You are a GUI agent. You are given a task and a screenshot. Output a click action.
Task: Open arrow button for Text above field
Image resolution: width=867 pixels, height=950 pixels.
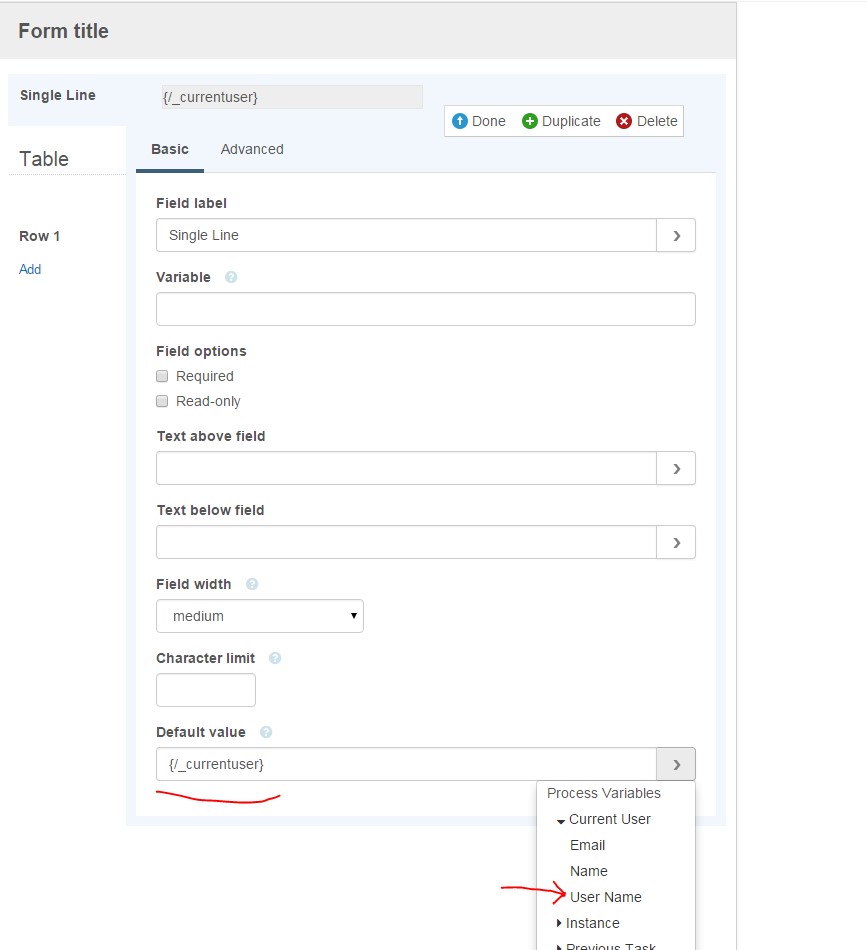pos(676,468)
